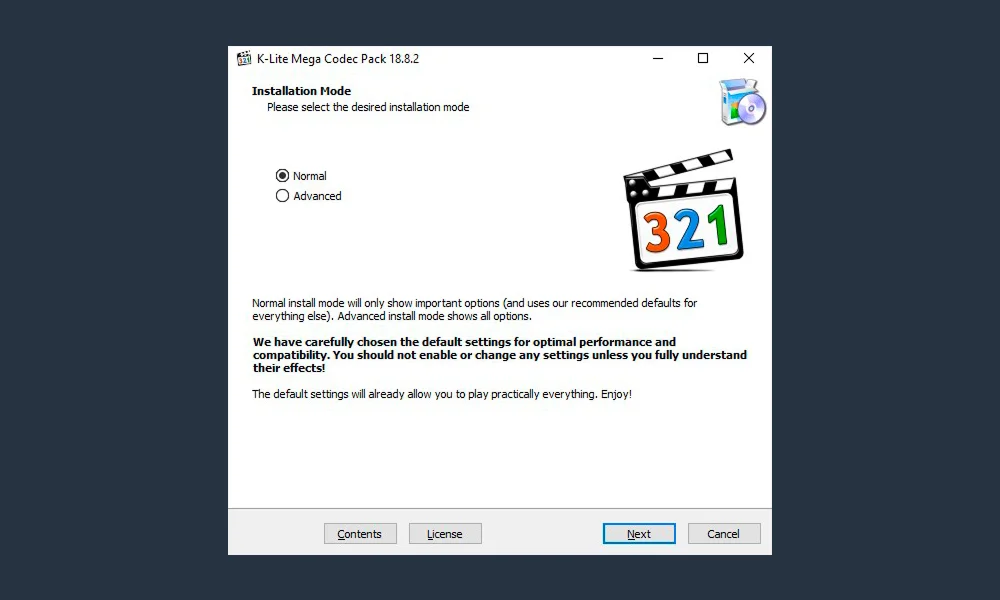Click the 'Enjoy!' default settings sentence

[442, 394]
